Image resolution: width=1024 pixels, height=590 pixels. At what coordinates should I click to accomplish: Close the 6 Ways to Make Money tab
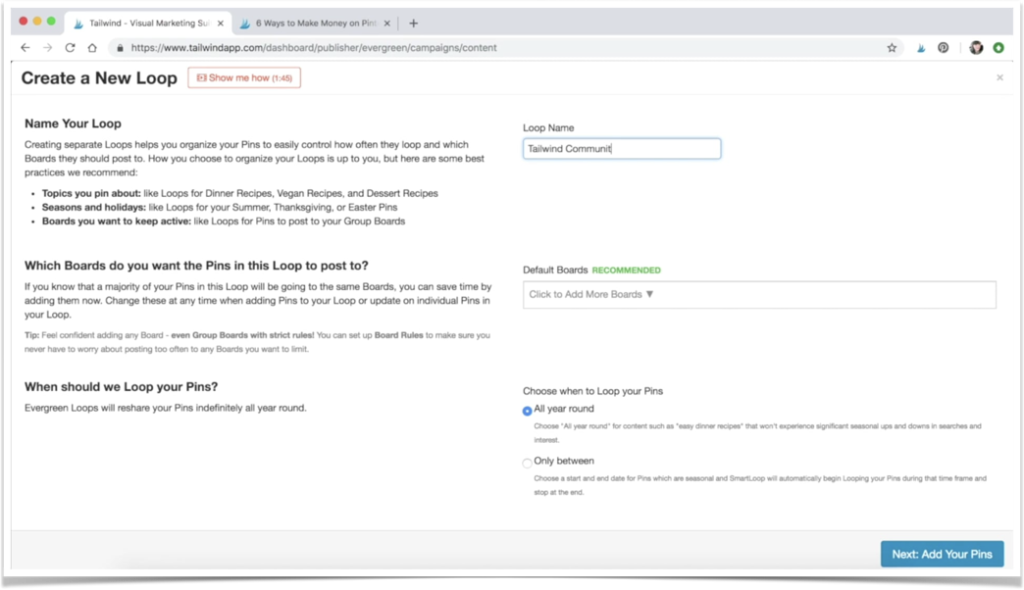coord(387,23)
